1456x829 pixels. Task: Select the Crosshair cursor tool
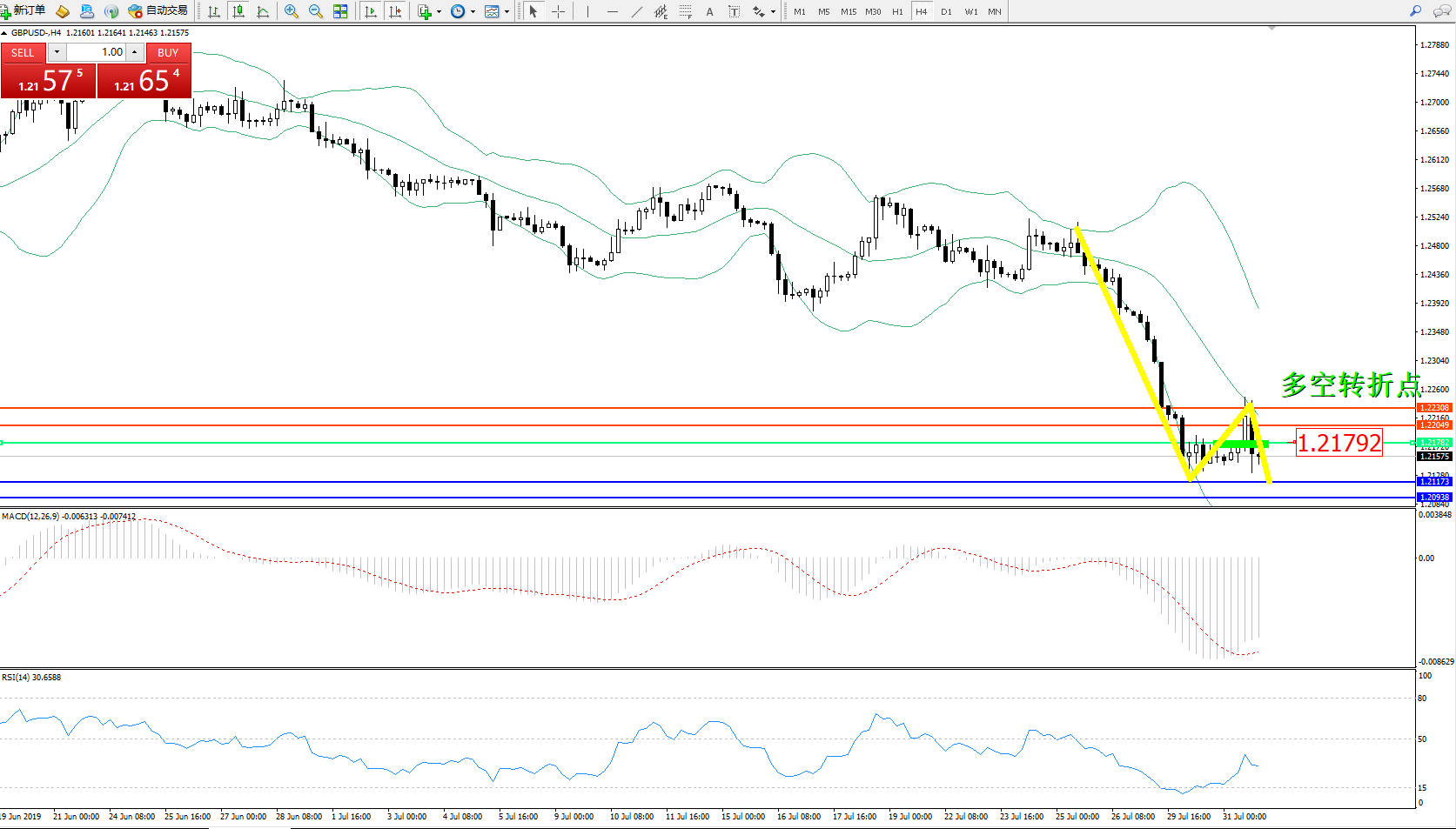[x=558, y=11]
